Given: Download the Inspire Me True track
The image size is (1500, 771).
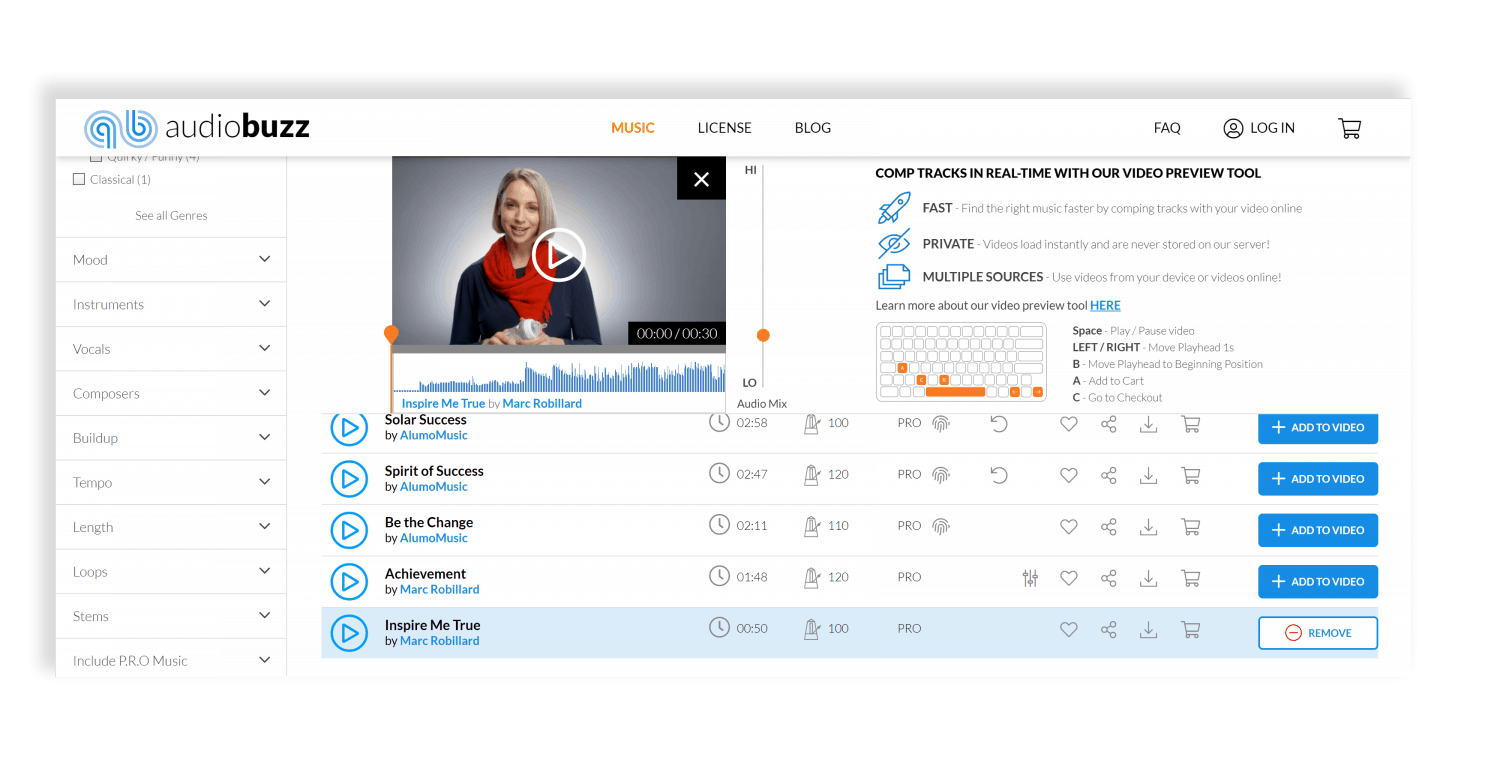Looking at the screenshot, I should 1149,630.
